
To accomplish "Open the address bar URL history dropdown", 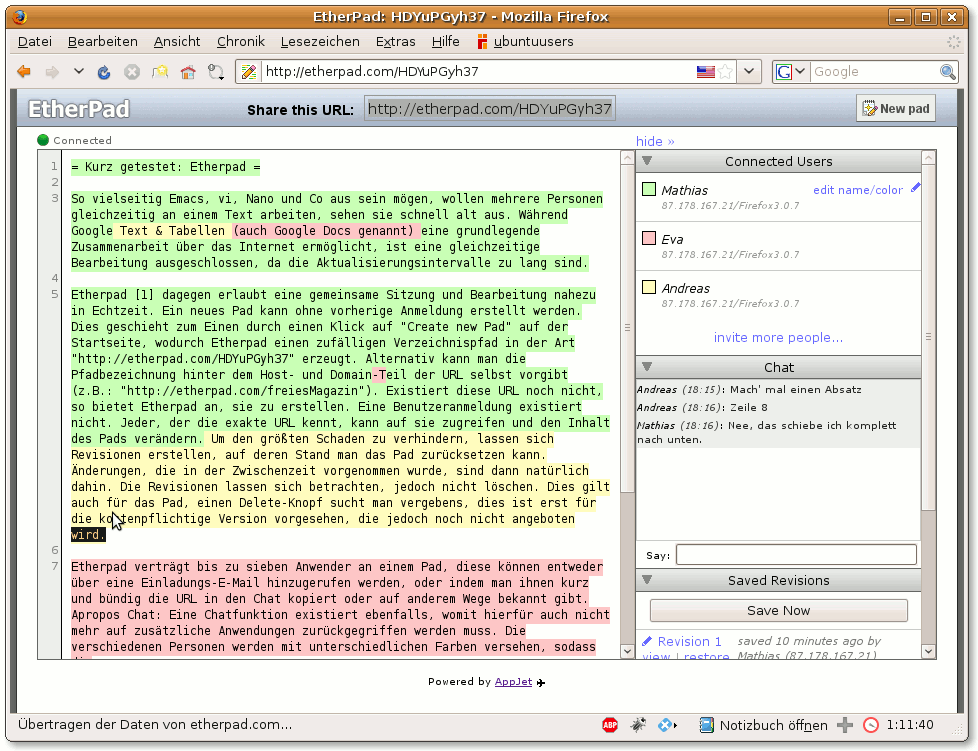I will 749,72.
